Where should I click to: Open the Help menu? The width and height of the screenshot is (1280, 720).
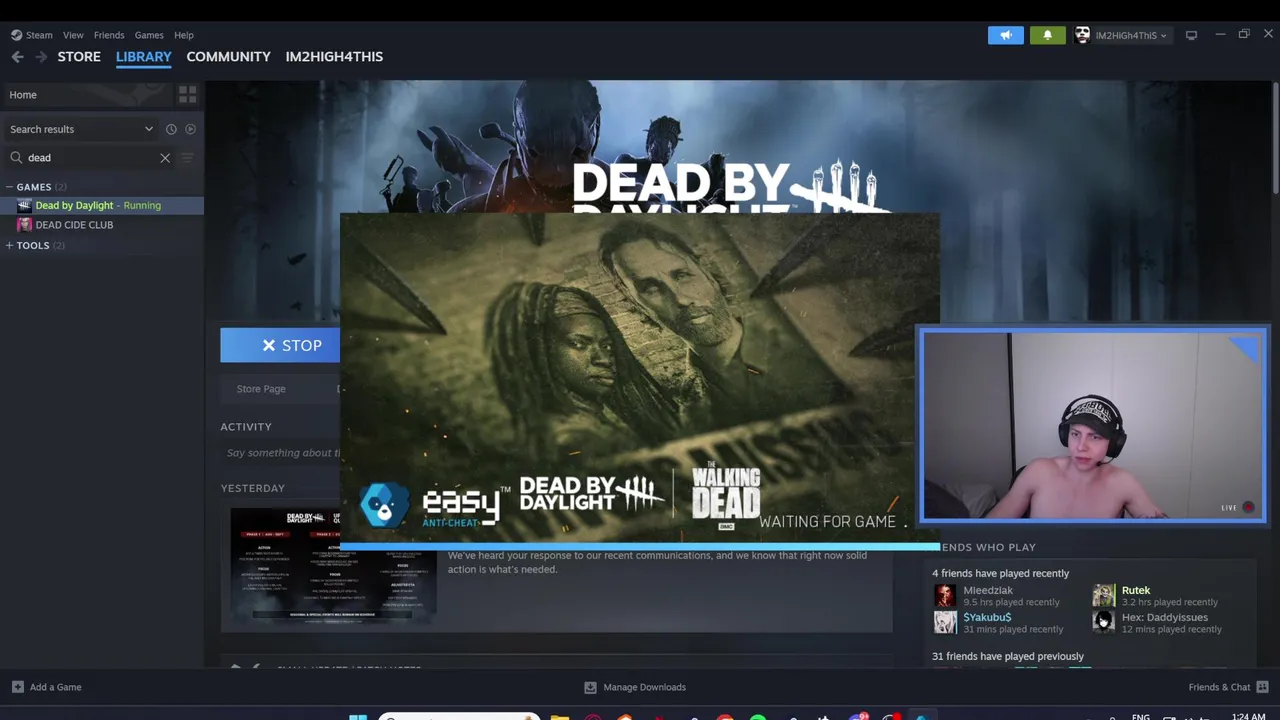(x=184, y=35)
